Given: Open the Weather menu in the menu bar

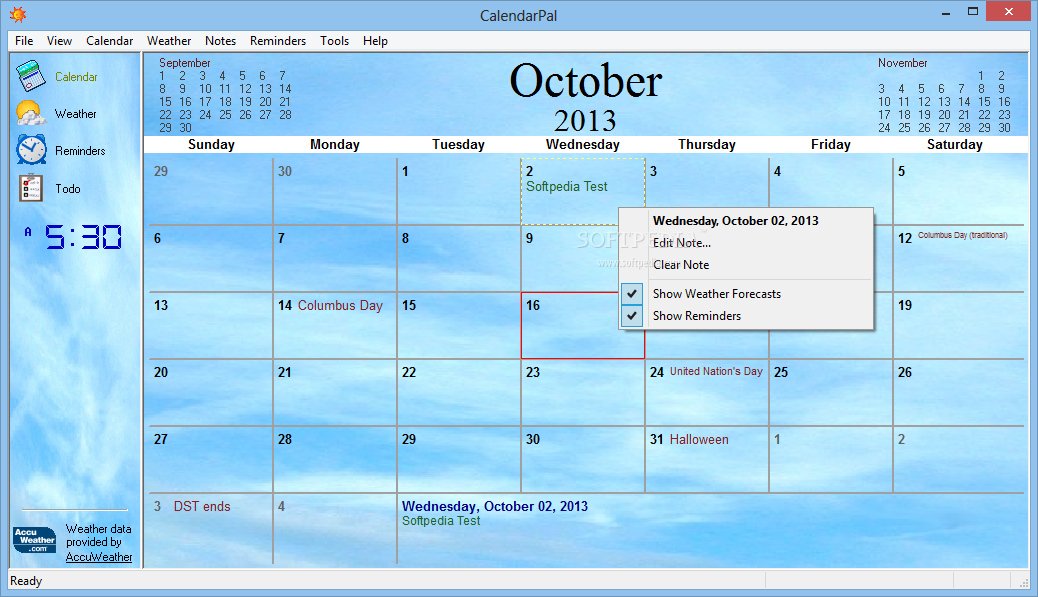Looking at the screenshot, I should coord(169,41).
